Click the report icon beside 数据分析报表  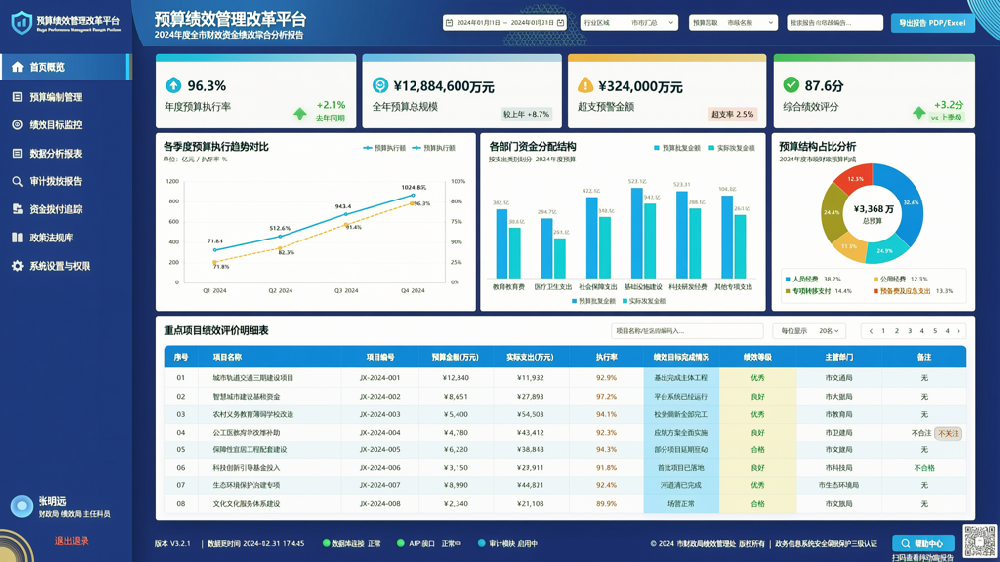pos(17,154)
